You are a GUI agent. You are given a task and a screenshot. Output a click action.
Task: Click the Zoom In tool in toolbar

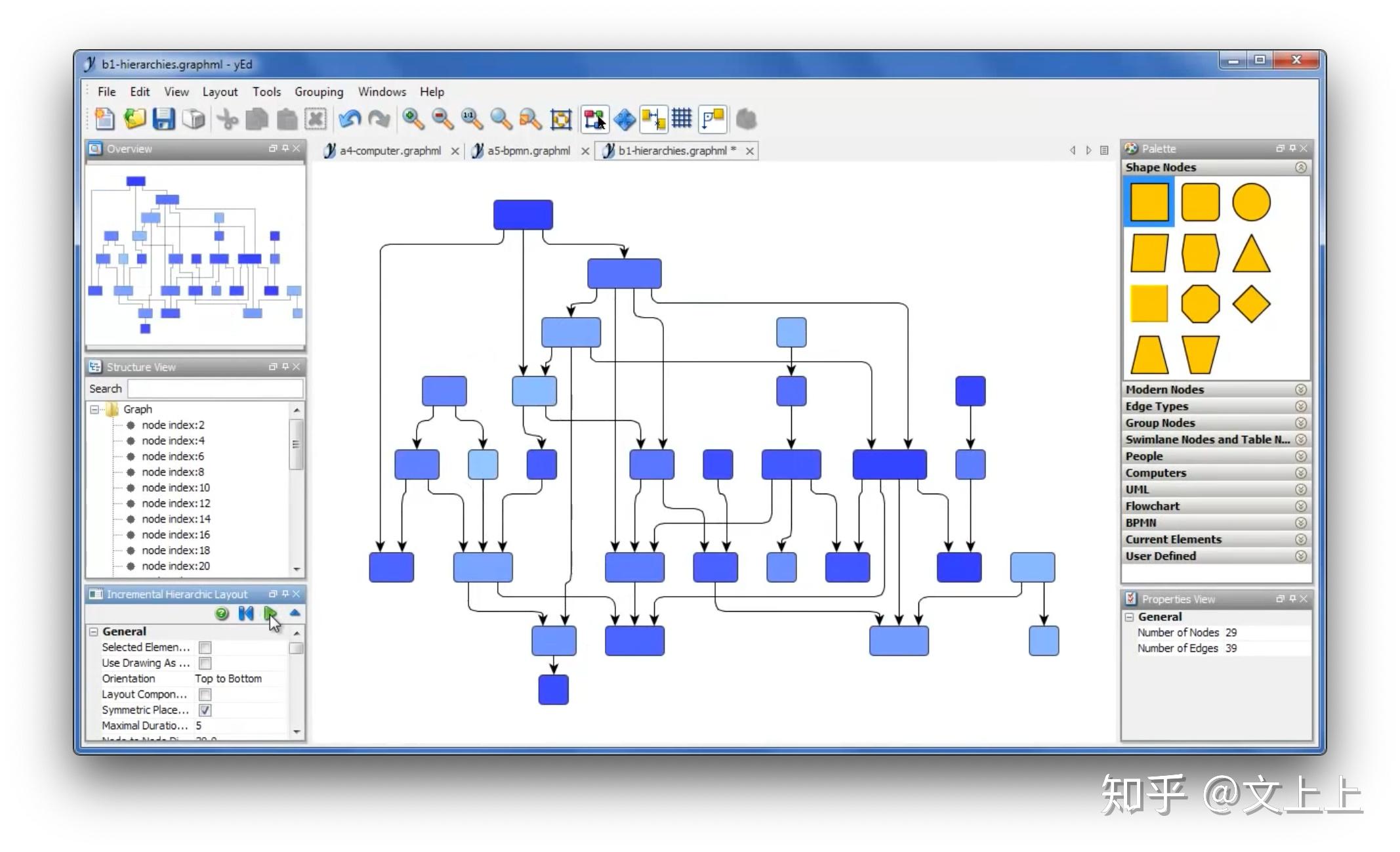click(413, 120)
